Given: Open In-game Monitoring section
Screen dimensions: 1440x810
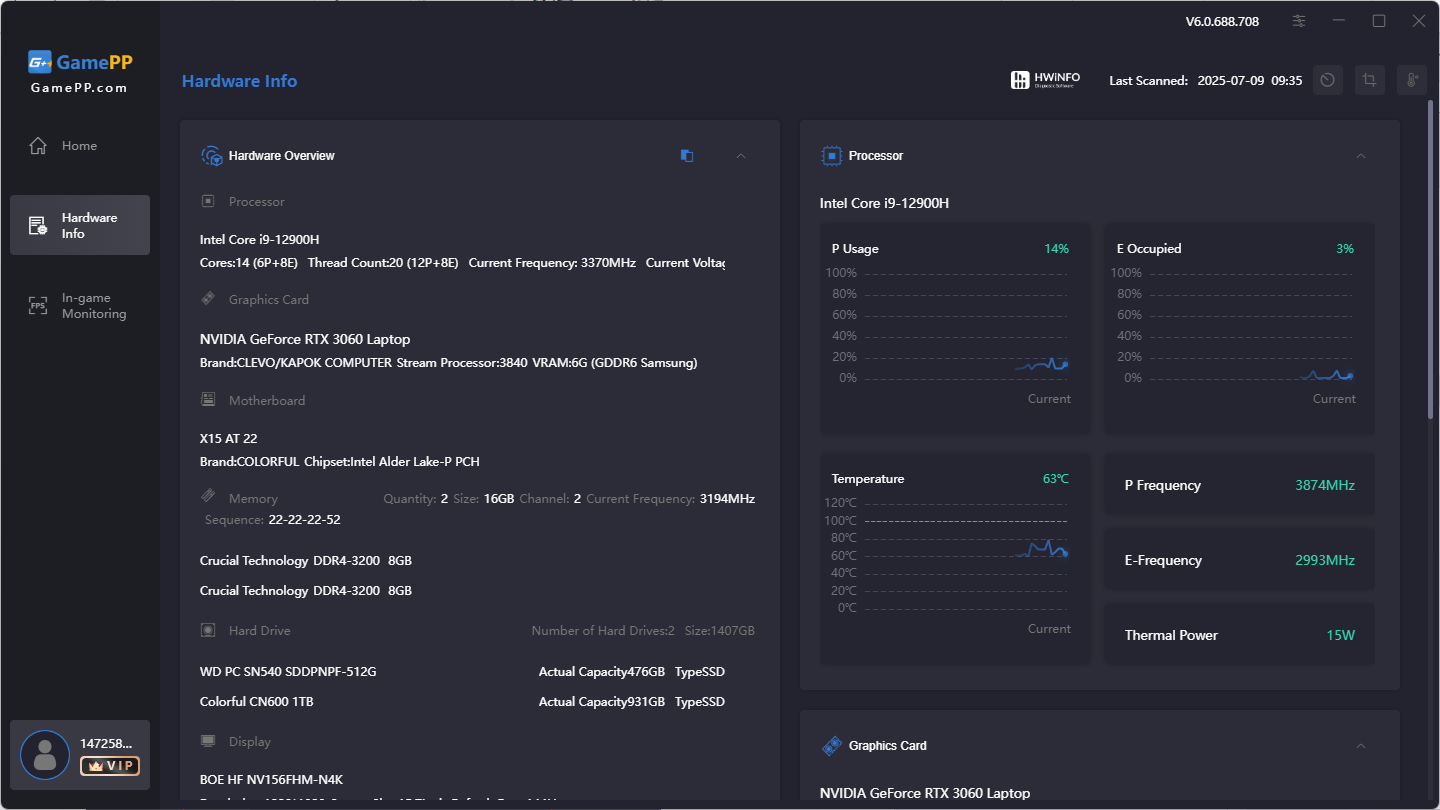Looking at the screenshot, I should pos(80,306).
